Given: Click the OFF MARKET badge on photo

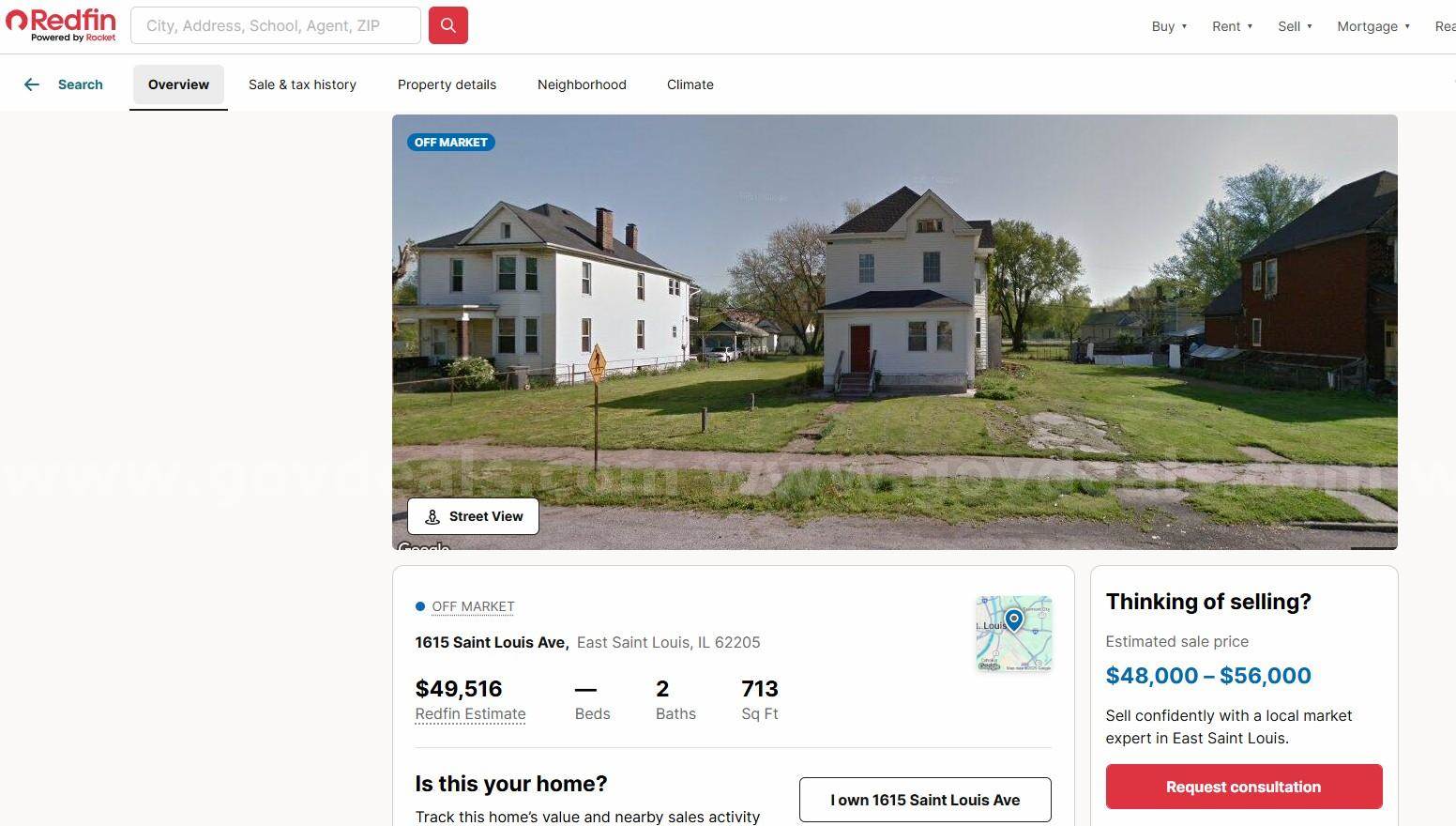Looking at the screenshot, I should (x=451, y=143).
